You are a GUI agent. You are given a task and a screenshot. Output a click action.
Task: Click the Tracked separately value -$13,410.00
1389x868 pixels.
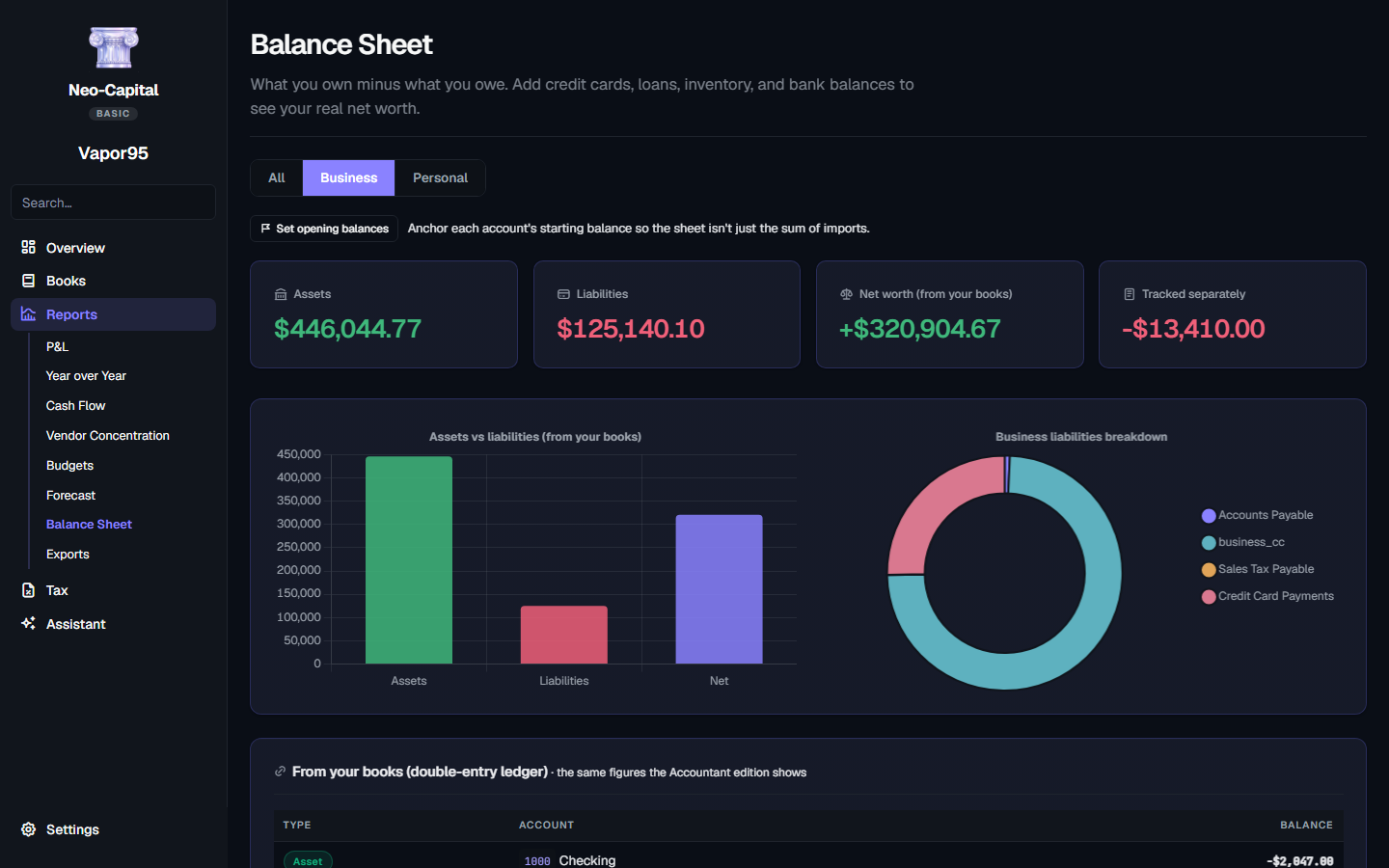pyautogui.click(x=1193, y=329)
